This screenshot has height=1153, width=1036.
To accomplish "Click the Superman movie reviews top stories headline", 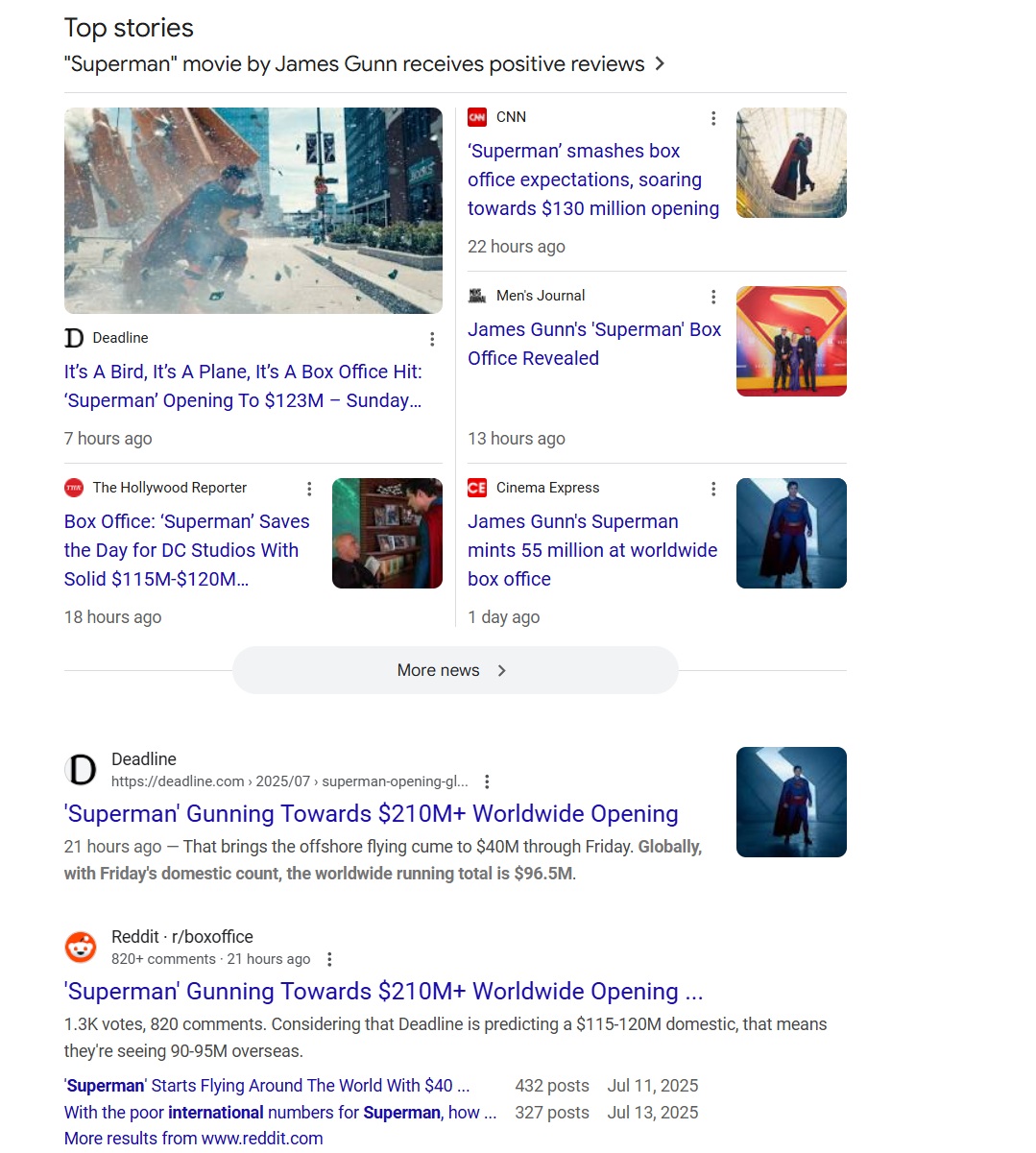I will (354, 64).
